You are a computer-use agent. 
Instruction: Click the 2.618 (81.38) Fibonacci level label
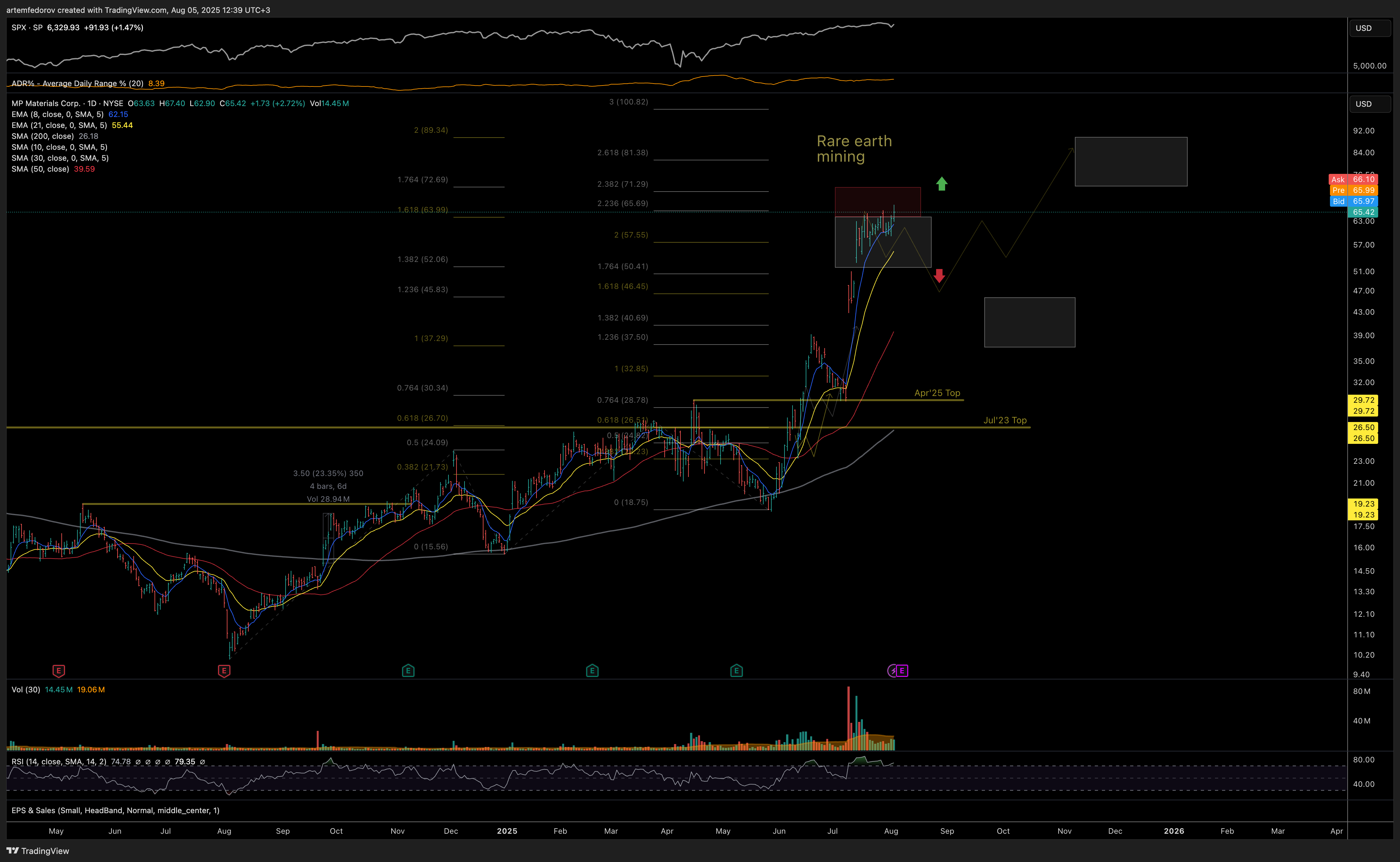click(622, 152)
